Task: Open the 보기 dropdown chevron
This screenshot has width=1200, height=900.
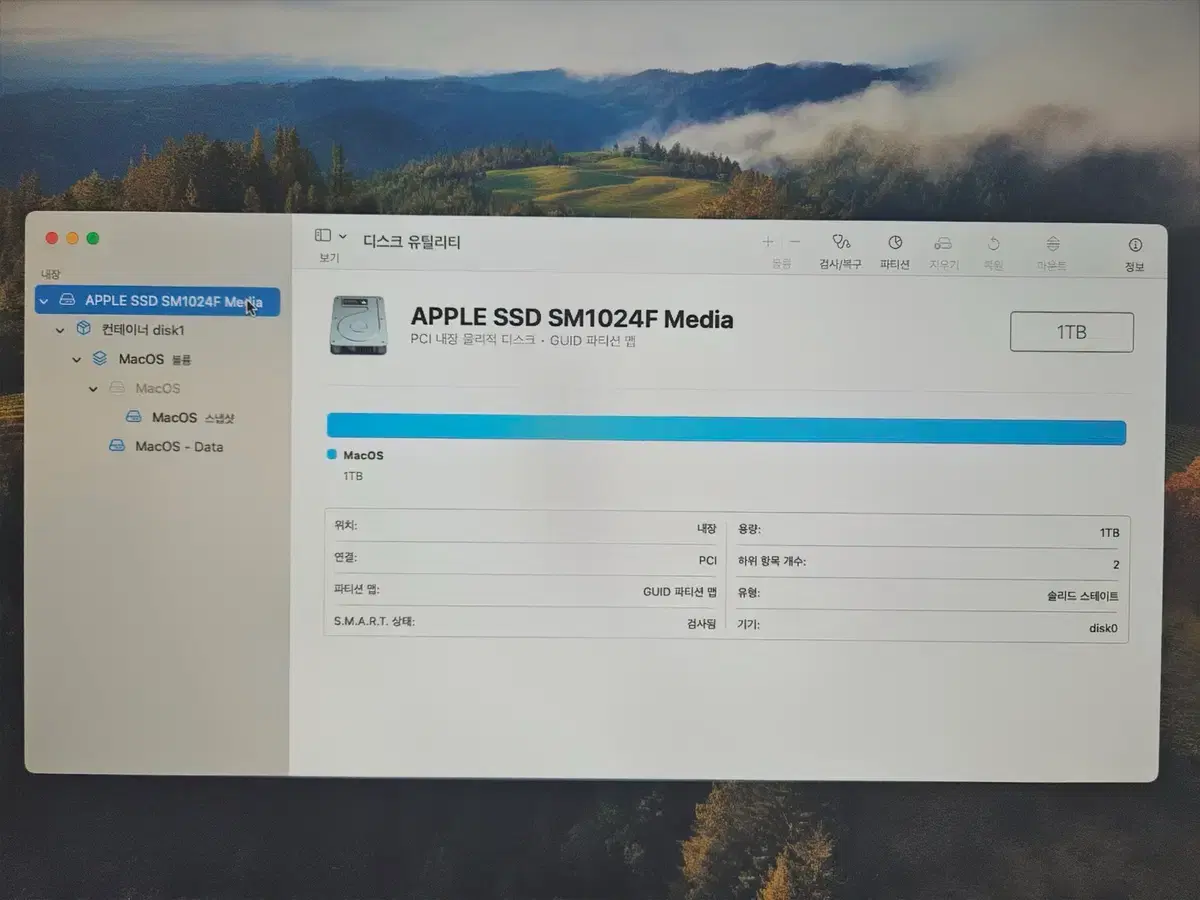Action: (x=343, y=237)
